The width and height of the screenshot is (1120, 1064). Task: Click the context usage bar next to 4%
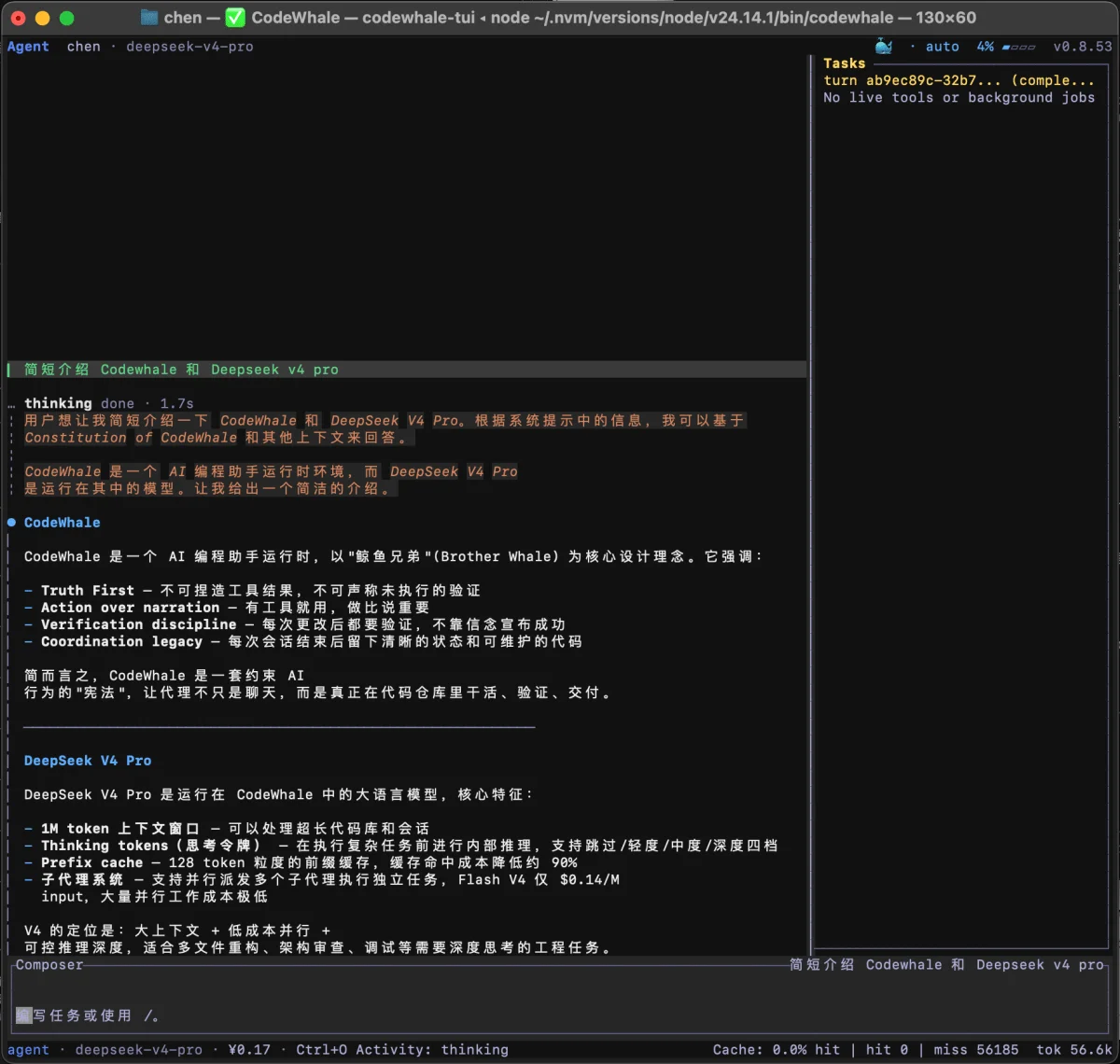click(1018, 47)
